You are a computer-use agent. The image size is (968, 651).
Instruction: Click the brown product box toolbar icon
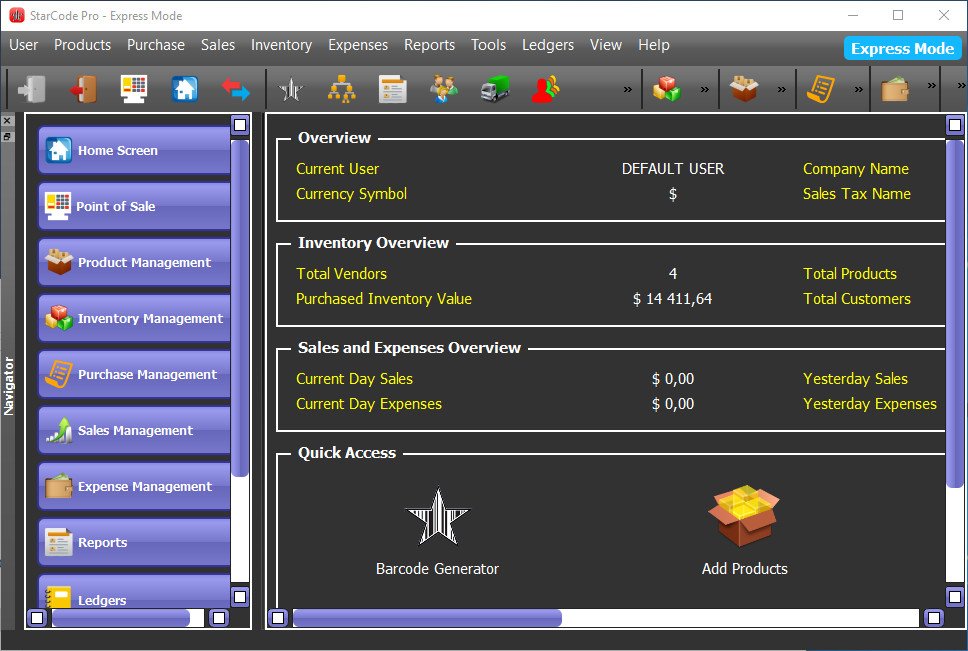744,89
